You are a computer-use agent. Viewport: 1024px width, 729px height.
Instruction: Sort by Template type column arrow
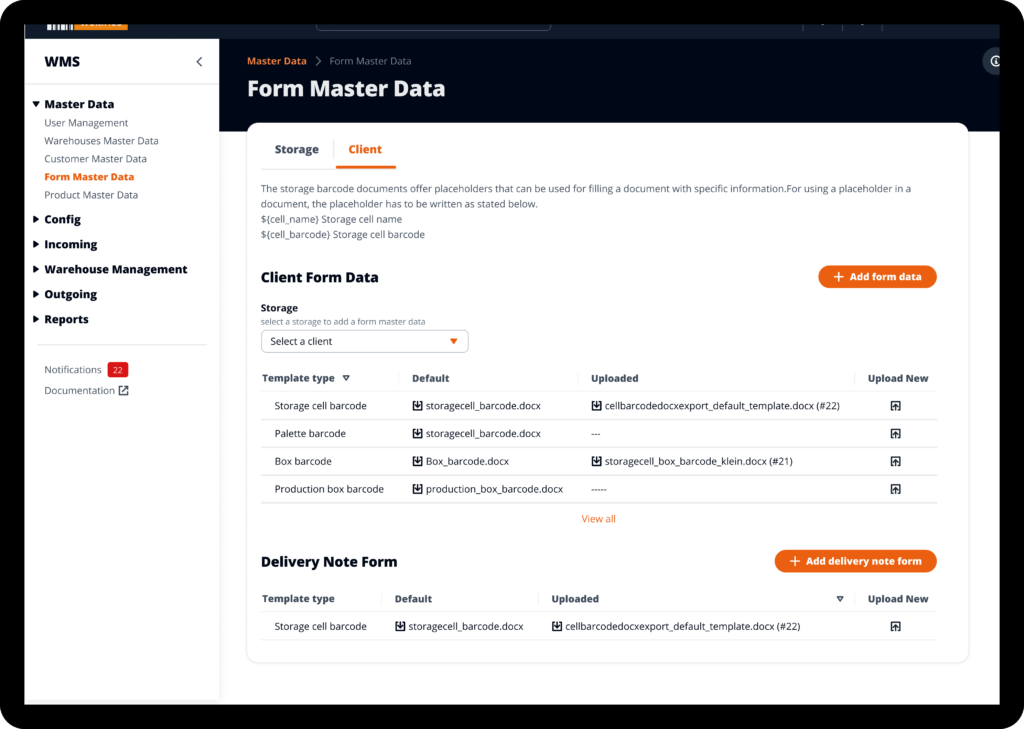pyautogui.click(x=346, y=379)
